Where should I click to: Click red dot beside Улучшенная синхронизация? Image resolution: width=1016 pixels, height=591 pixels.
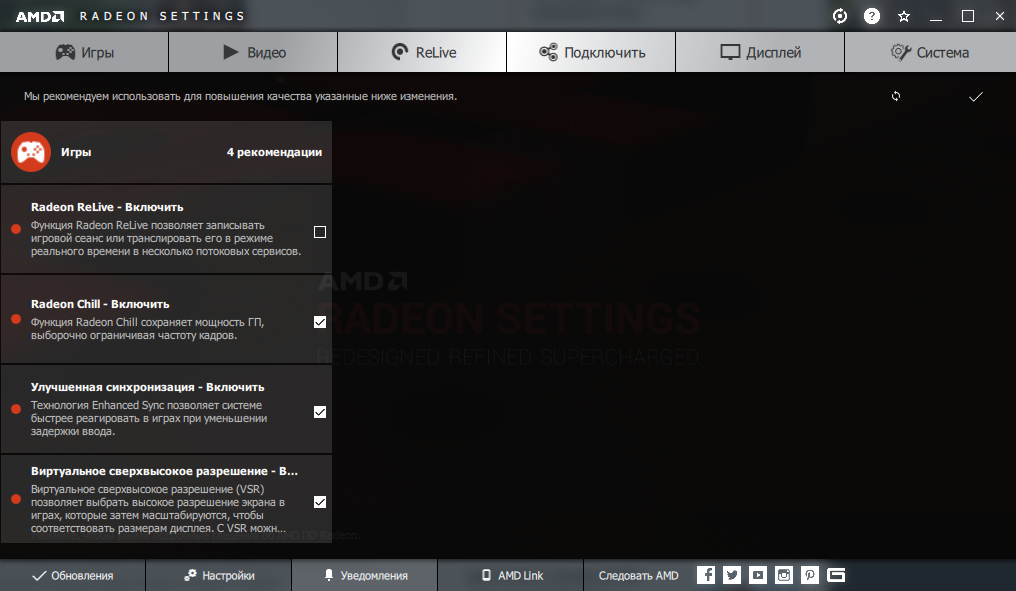click(16, 409)
